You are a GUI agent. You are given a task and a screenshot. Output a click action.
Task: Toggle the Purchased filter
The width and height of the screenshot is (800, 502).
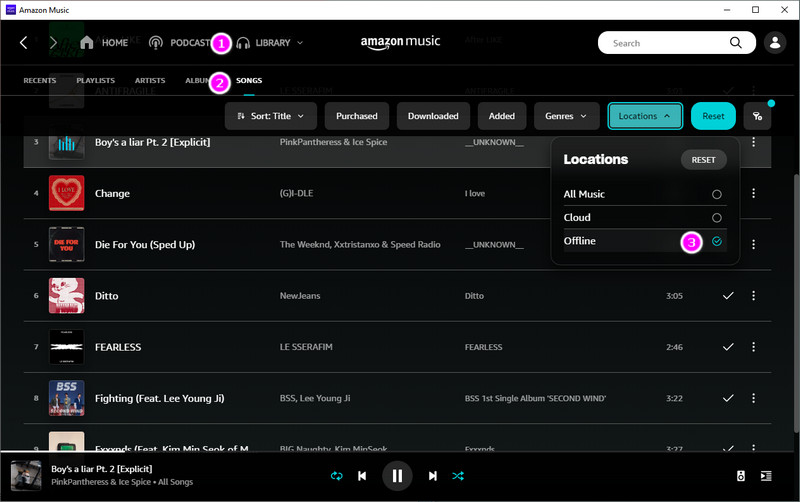coord(357,116)
